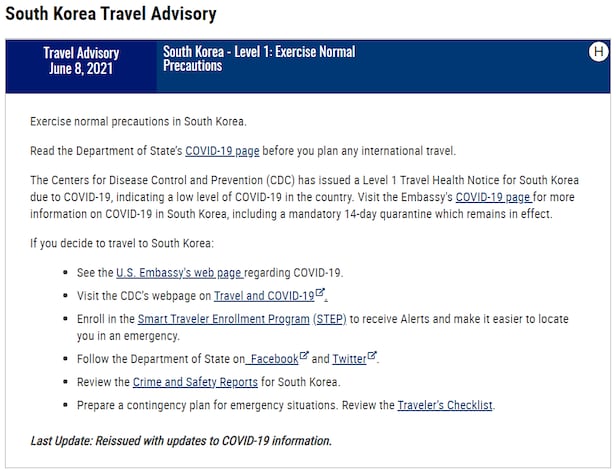The height and width of the screenshot is (475, 616).
Task: Follow the Facebook link
Action: tap(272, 358)
